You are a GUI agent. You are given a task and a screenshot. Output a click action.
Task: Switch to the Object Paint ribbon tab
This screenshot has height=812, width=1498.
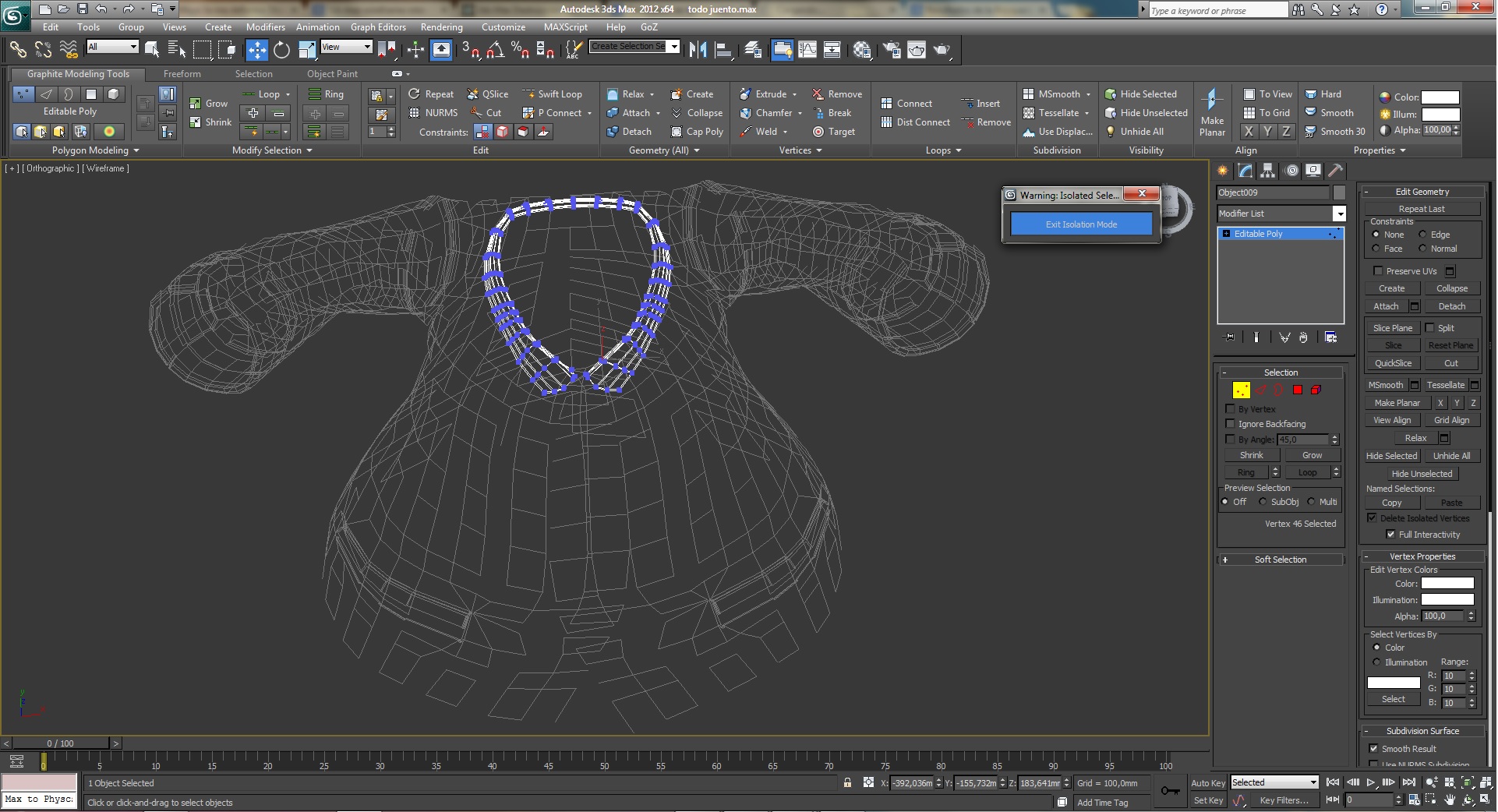point(332,74)
